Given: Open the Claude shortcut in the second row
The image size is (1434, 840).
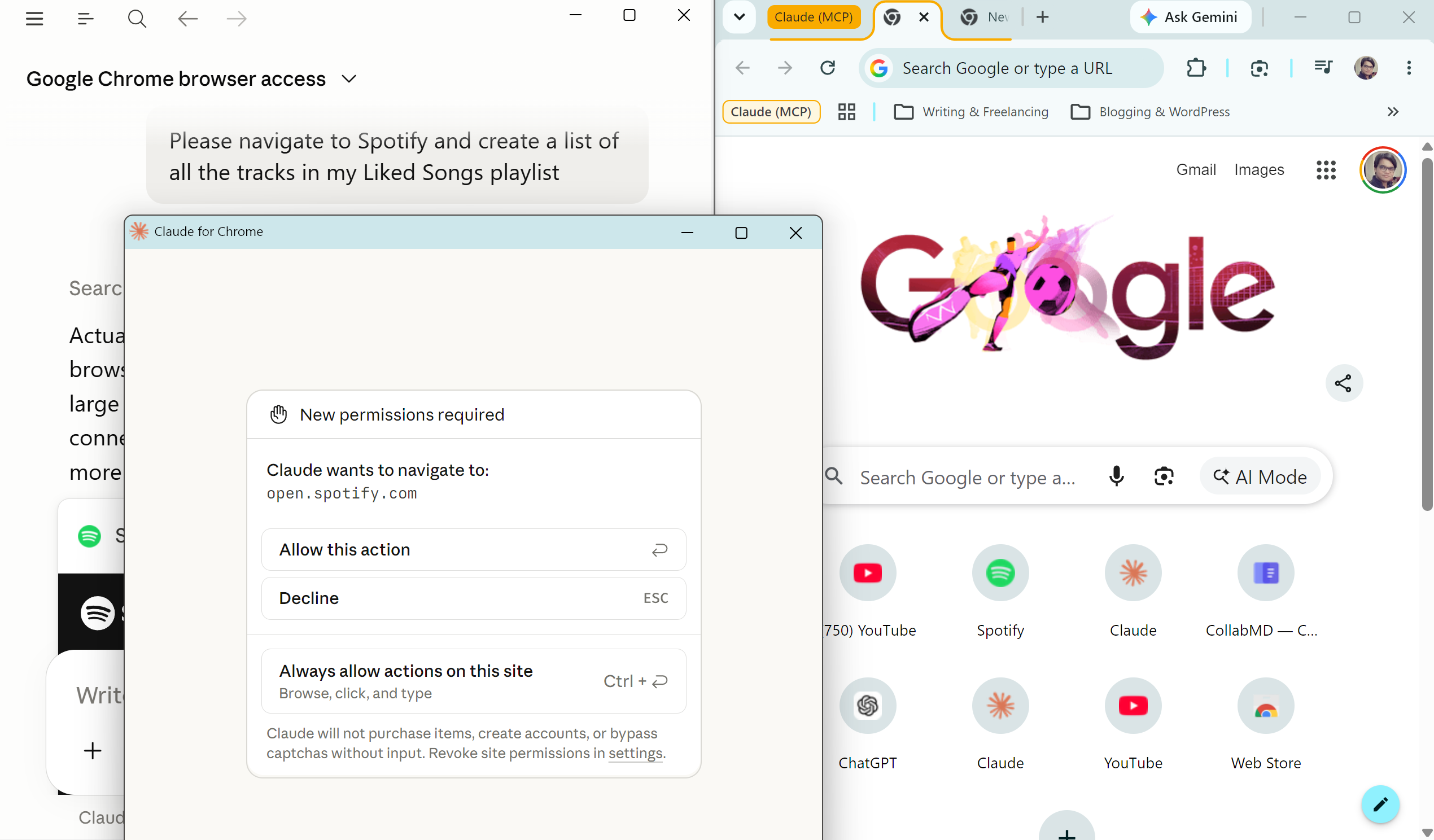Looking at the screenshot, I should [x=1000, y=724].
